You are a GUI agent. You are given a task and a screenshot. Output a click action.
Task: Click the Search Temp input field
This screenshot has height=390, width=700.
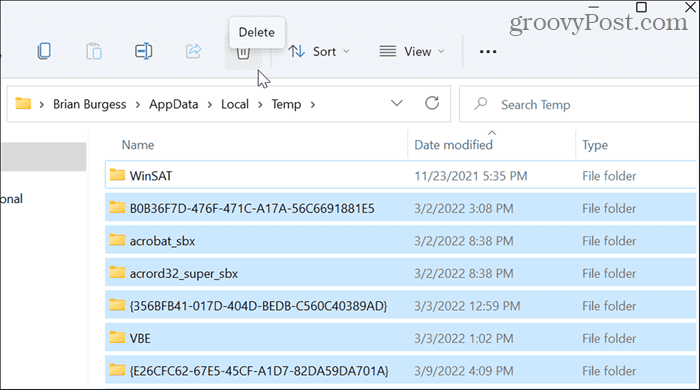579,104
